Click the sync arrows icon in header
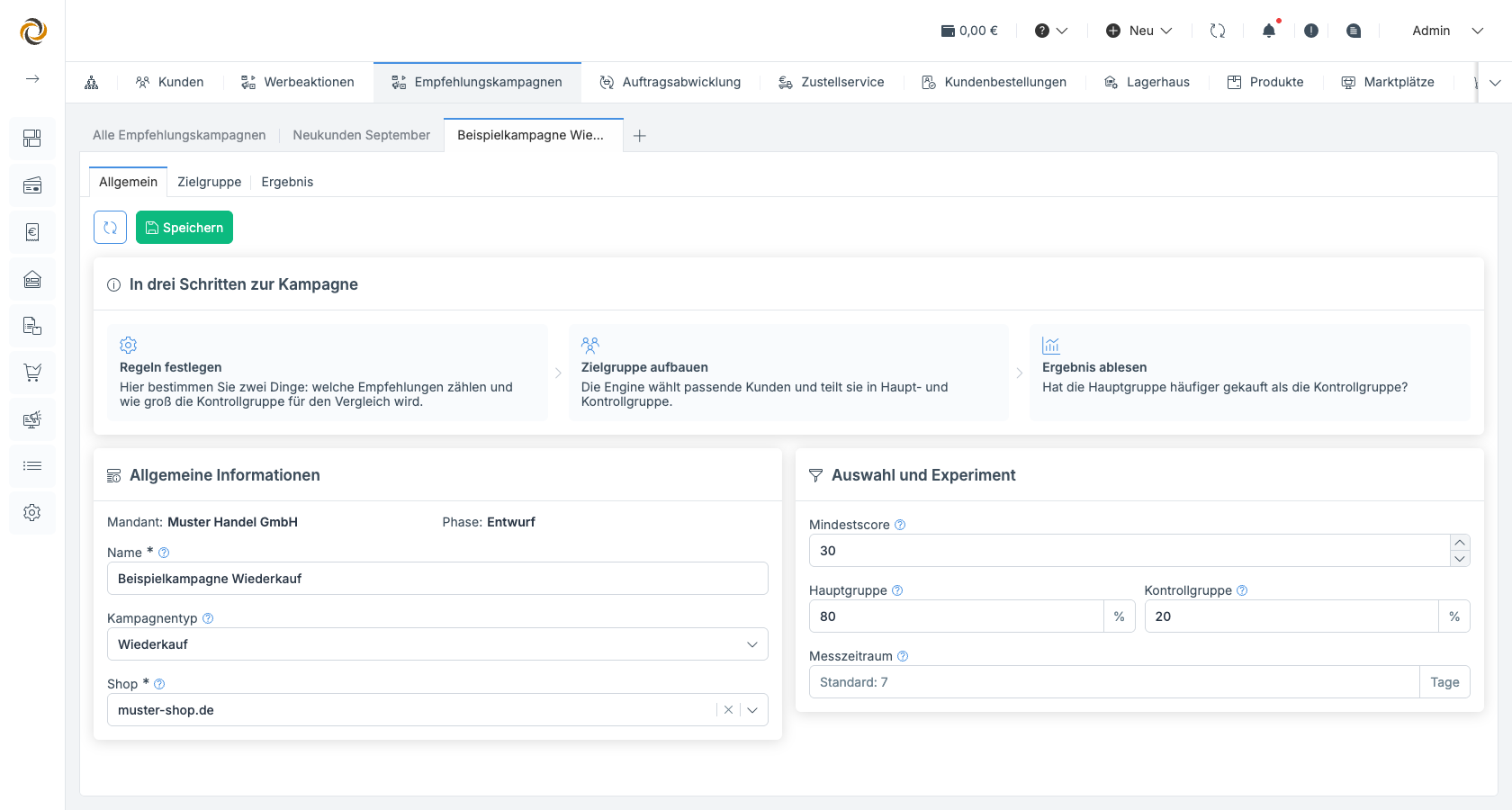This screenshot has width=1512, height=810. (1218, 31)
